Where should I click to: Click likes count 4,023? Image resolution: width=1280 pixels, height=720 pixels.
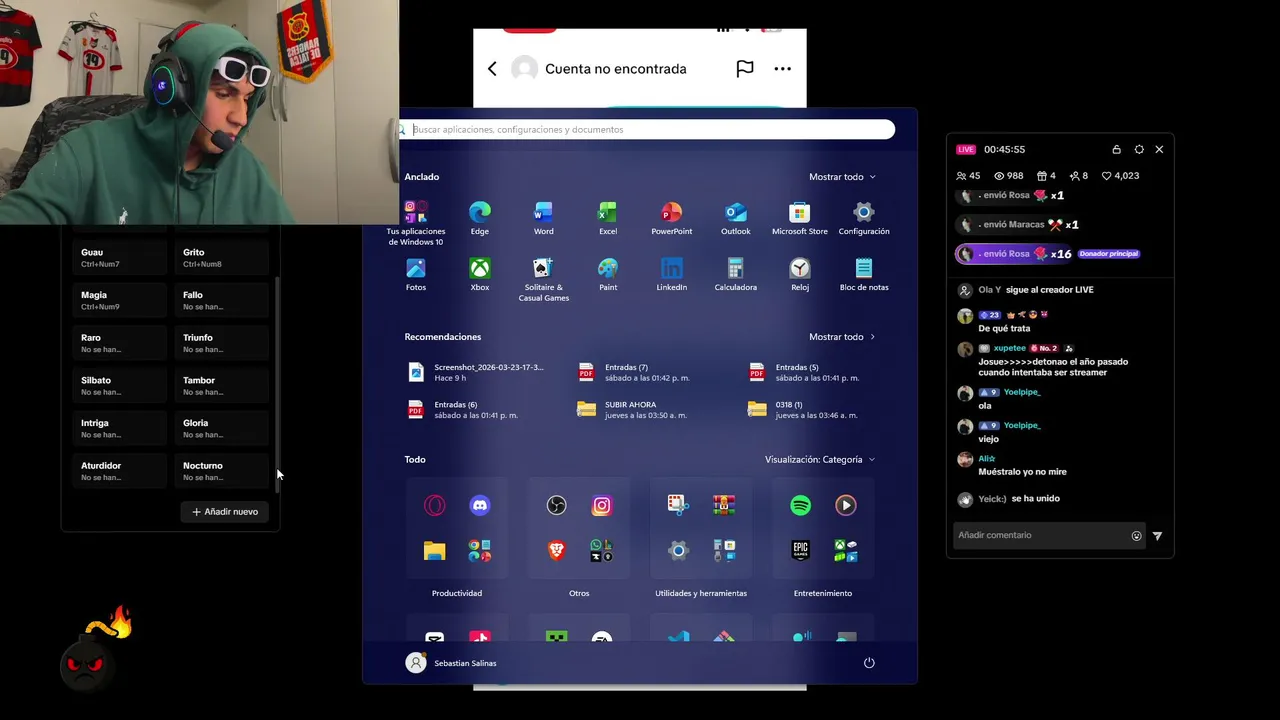click(1120, 176)
